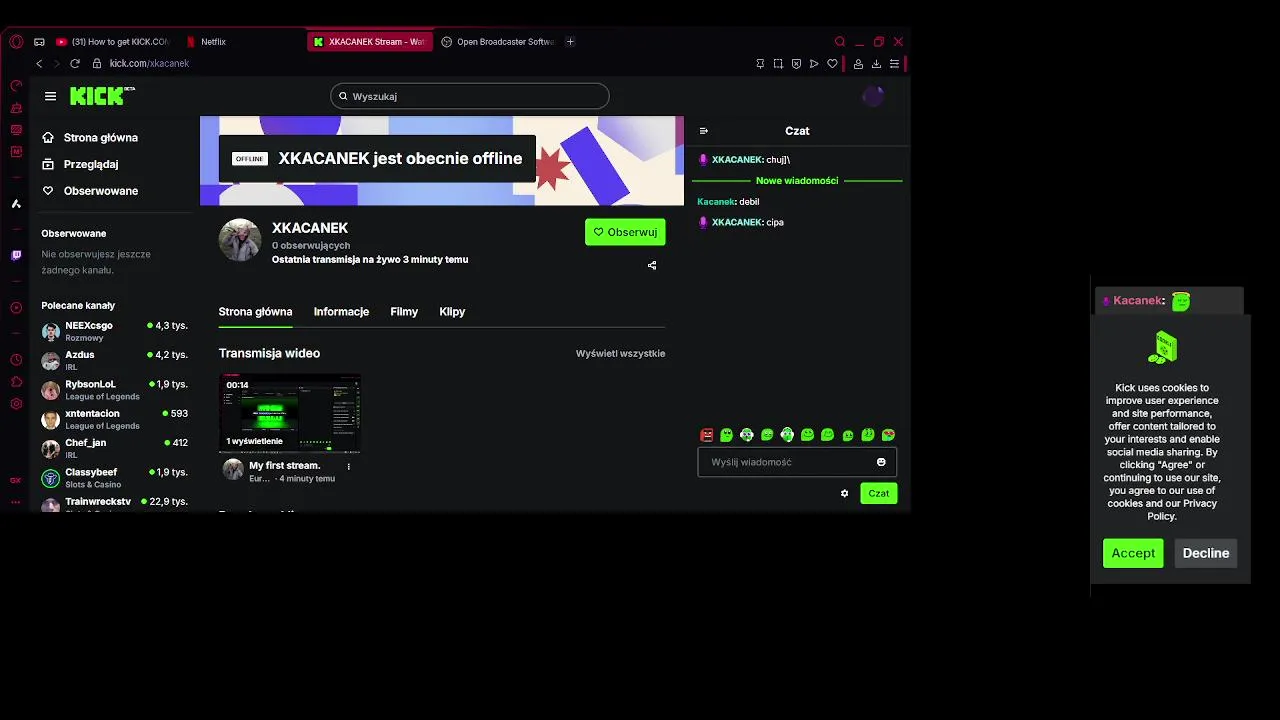Click Wyświetl wszystkie link
This screenshot has width=1280, height=720.
620,354
